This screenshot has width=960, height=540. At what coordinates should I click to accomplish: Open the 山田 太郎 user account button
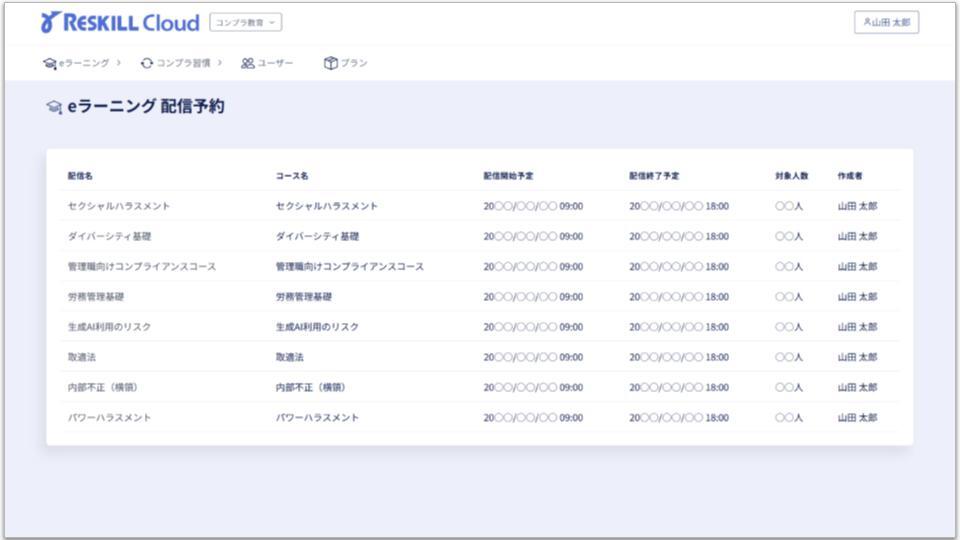[886, 23]
